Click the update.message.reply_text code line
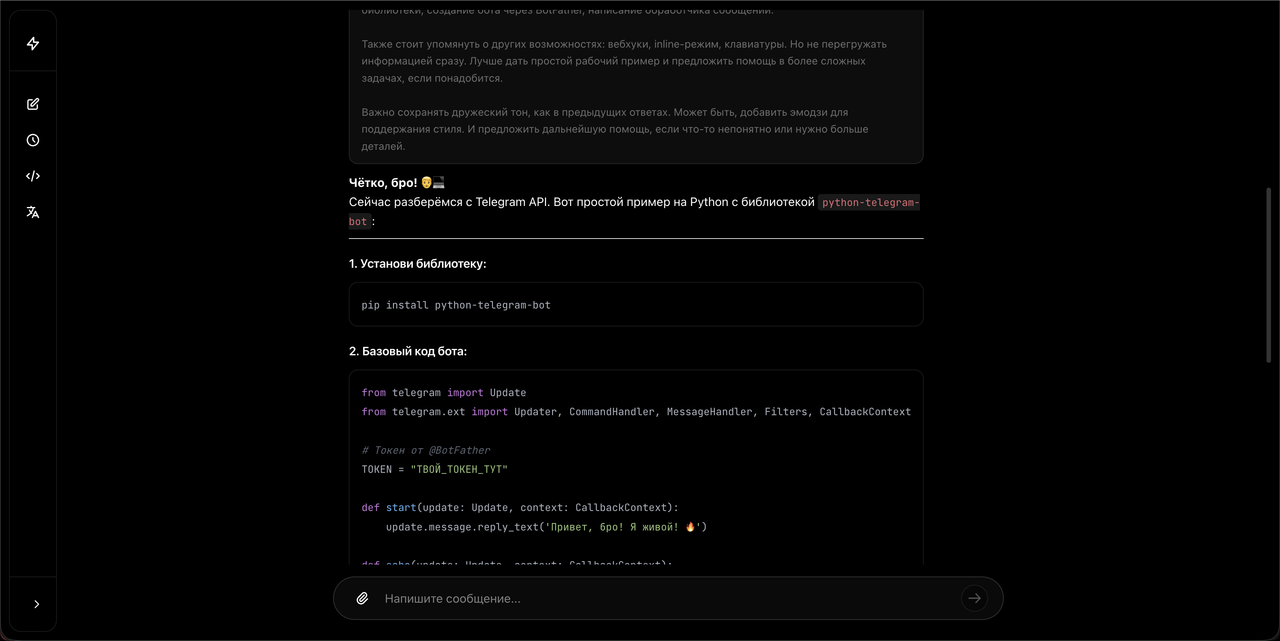This screenshot has height=641, width=1280. point(547,526)
